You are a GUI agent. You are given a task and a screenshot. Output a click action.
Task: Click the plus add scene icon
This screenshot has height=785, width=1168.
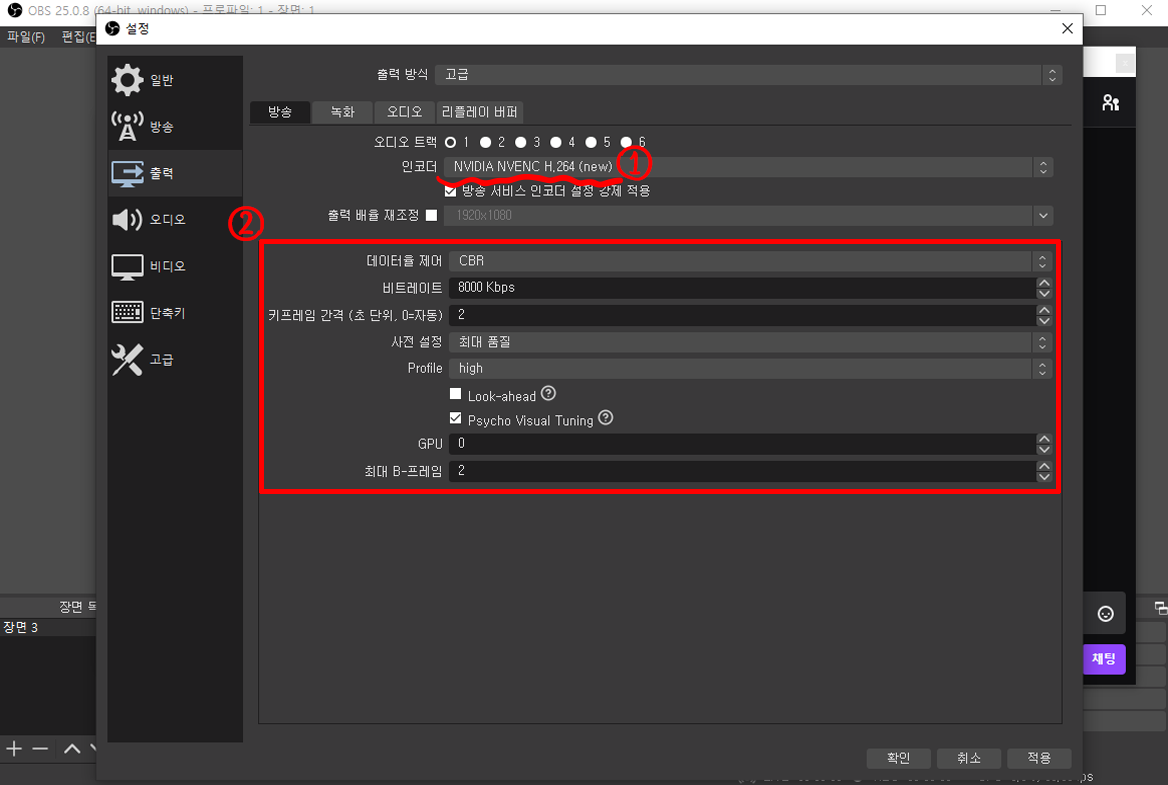[13, 748]
